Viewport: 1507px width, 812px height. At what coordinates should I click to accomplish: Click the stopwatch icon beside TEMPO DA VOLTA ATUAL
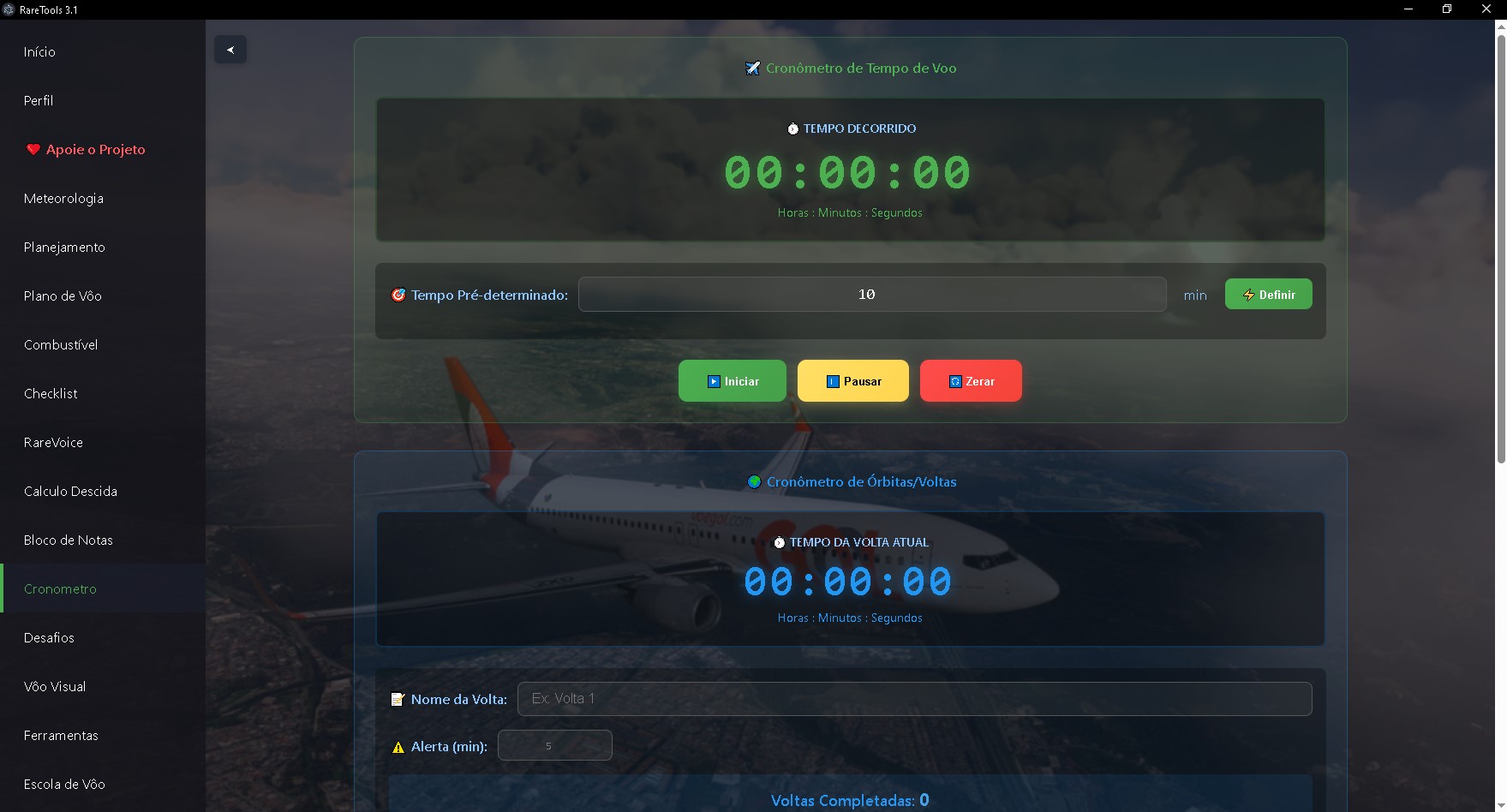pyautogui.click(x=779, y=542)
